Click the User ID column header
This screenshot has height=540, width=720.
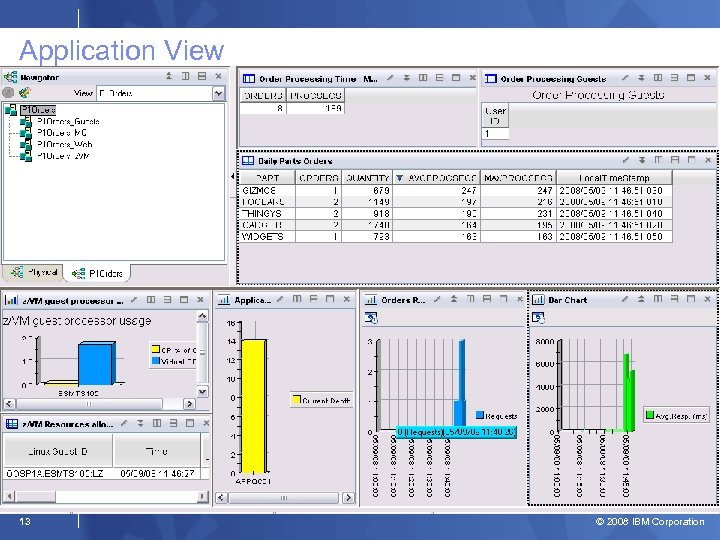point(495,116)
